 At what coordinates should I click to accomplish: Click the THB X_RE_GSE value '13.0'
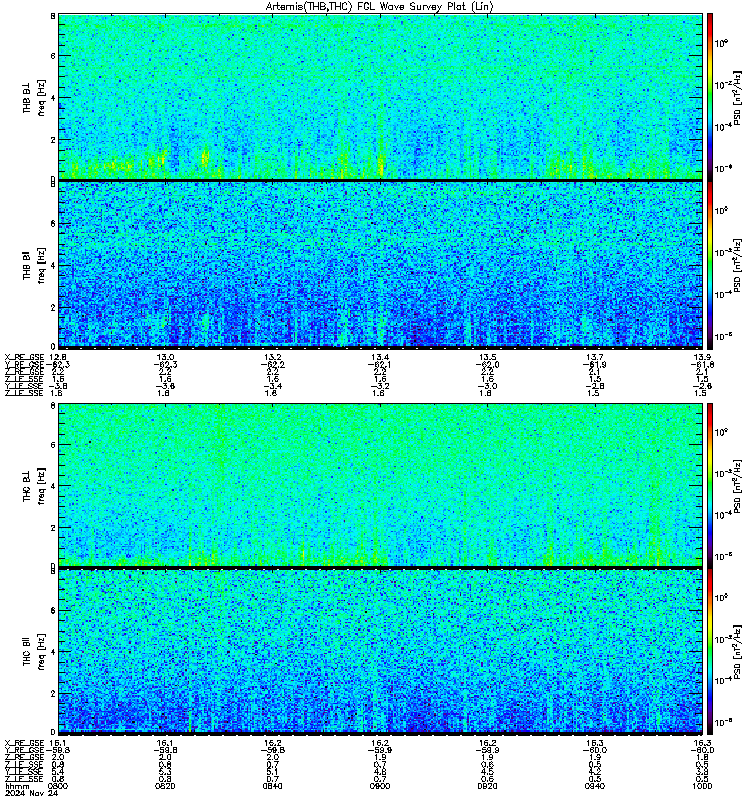(165, 357)
